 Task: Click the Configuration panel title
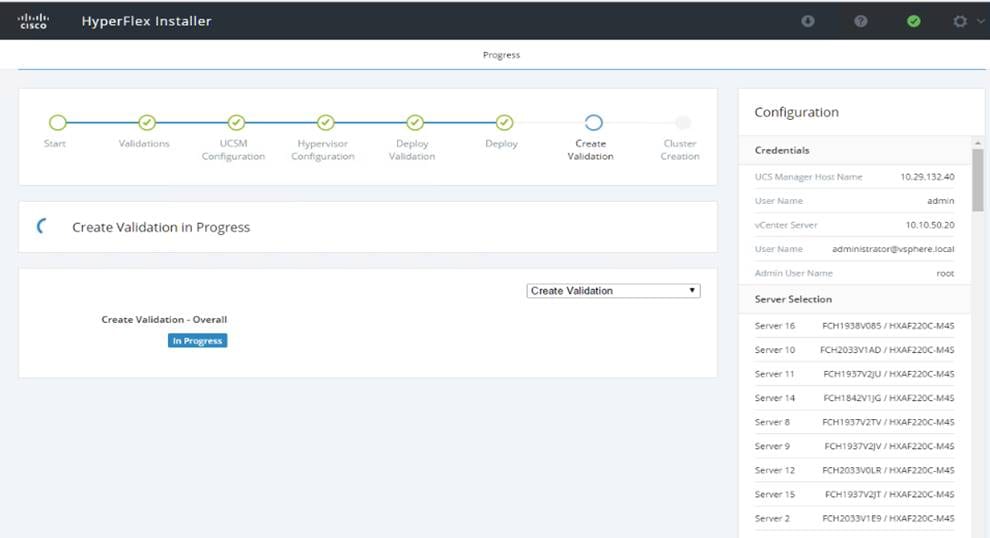point(797,112)
